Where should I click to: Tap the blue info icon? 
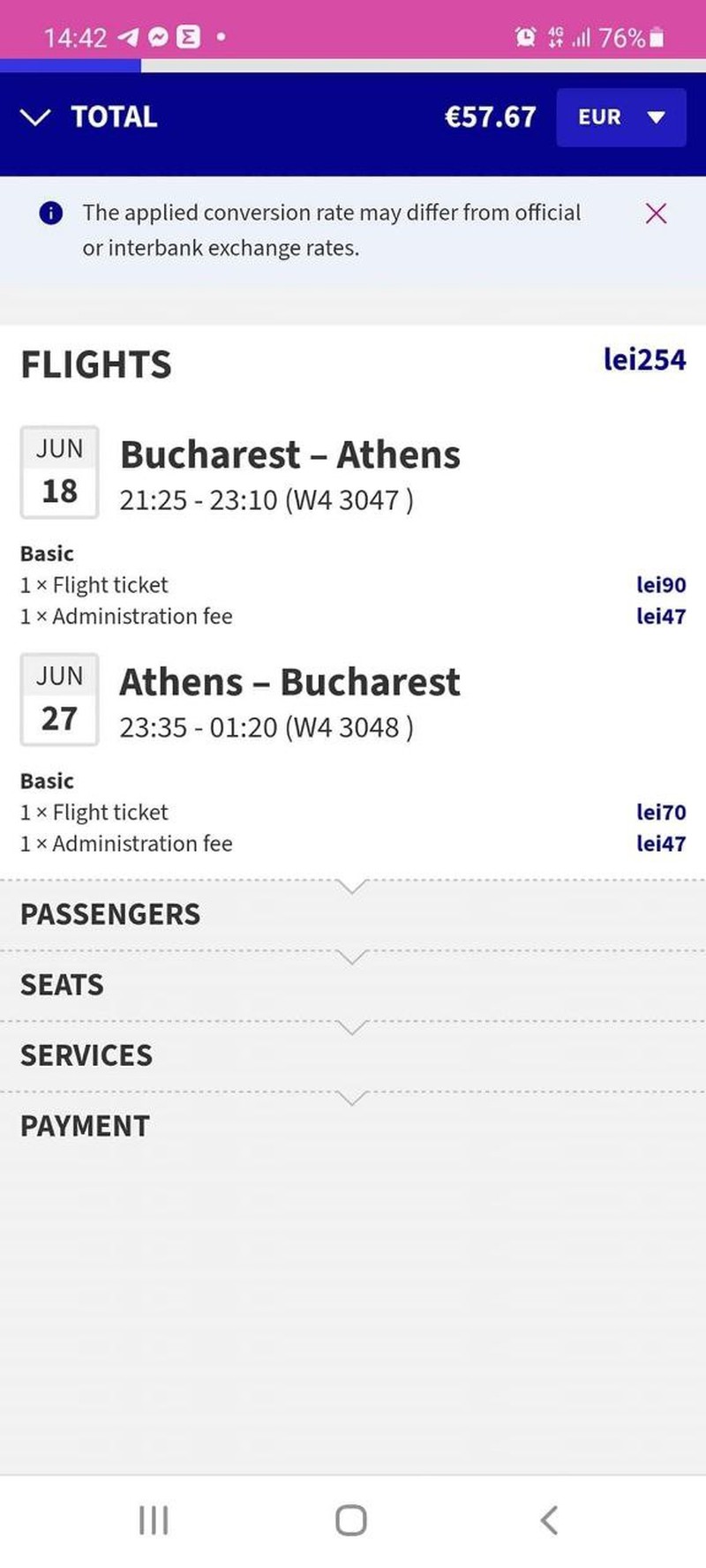(51, 214)
